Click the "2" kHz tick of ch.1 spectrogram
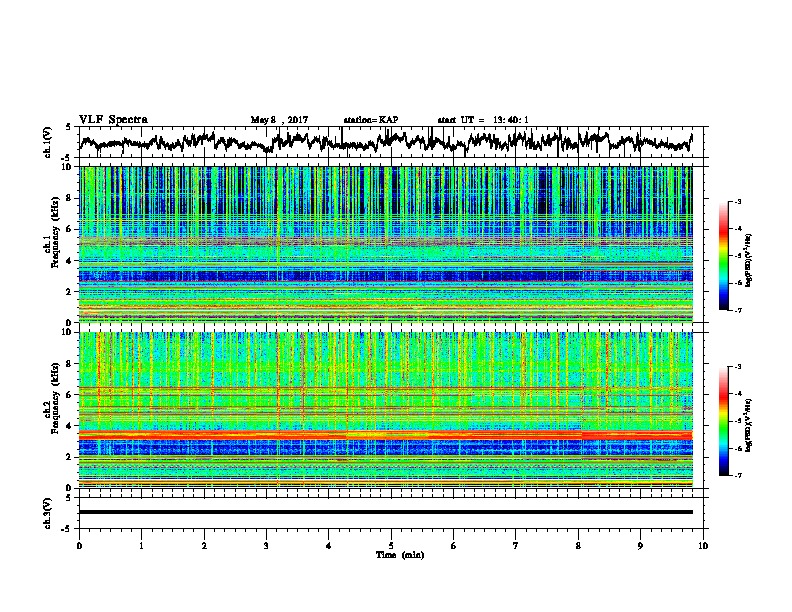 pos(70,291)
